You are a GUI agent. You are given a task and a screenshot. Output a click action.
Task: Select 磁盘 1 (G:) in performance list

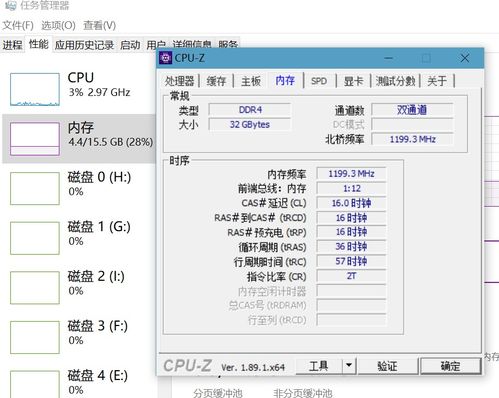pyautogui.click(x=79, y=238)
